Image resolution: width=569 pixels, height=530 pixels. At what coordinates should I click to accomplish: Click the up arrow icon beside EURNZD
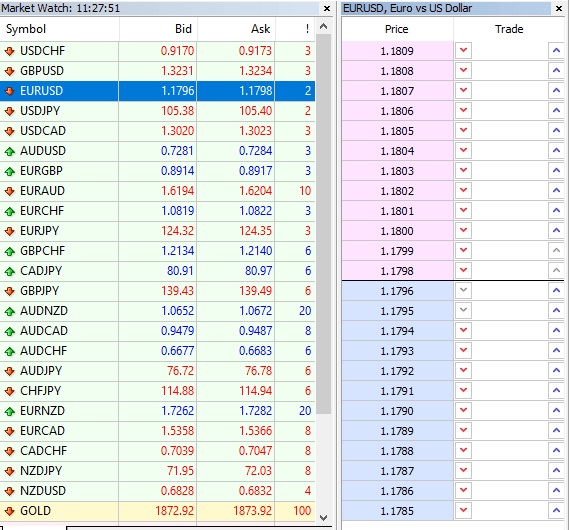(10, 411)
